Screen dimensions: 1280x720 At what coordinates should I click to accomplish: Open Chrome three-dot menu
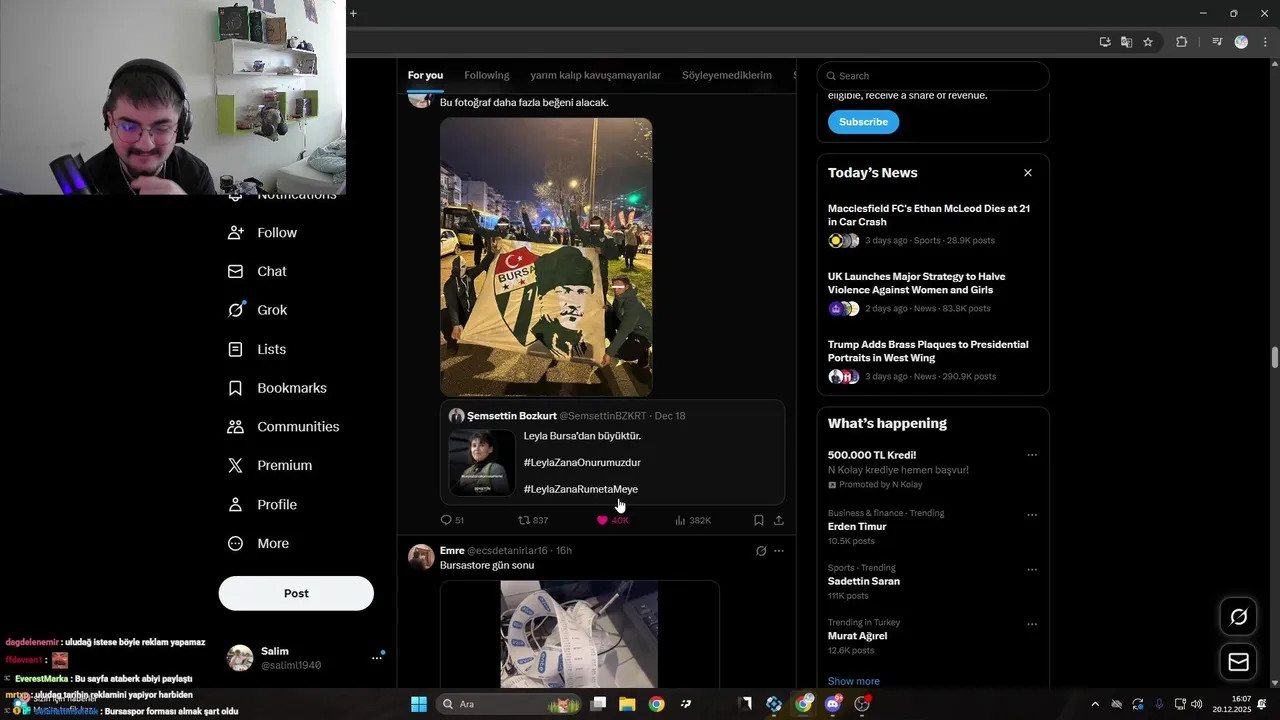(1265, 42)
